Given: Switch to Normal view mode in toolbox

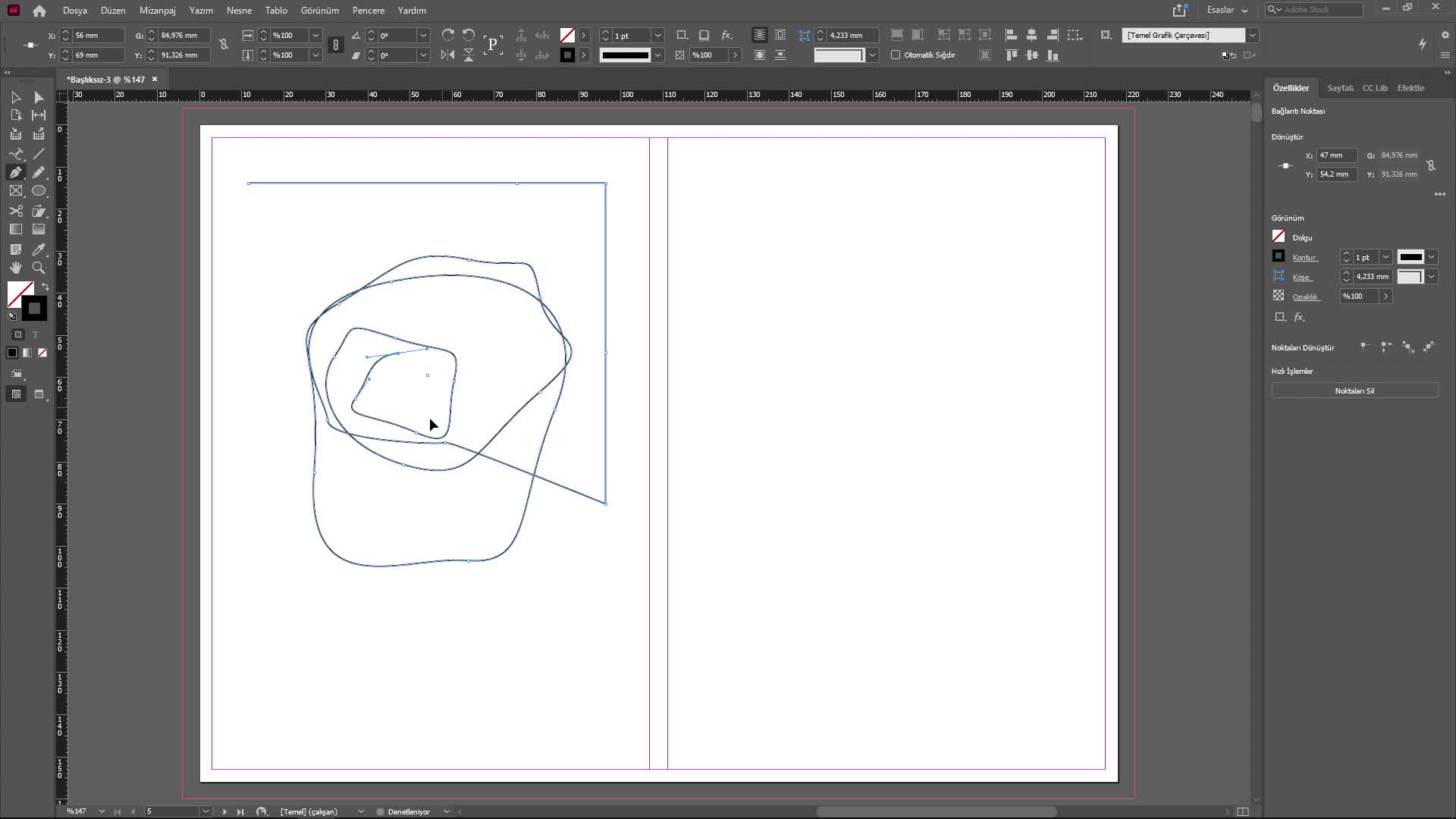Looking at the screenshot, I should coord(16,394).
